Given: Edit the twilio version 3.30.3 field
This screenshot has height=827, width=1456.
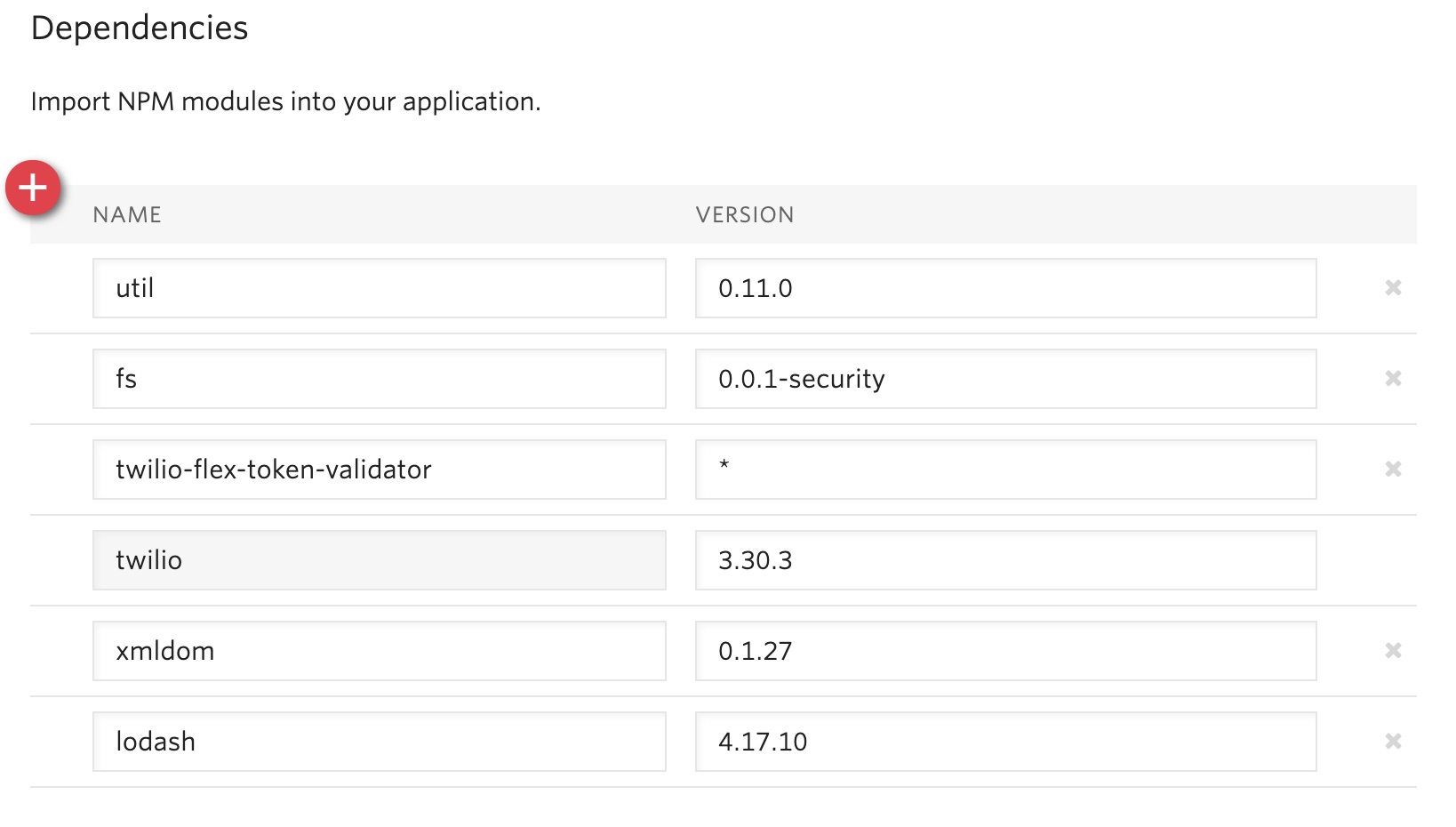Looking at the screenshot, I should click(x=1006, y=560).
